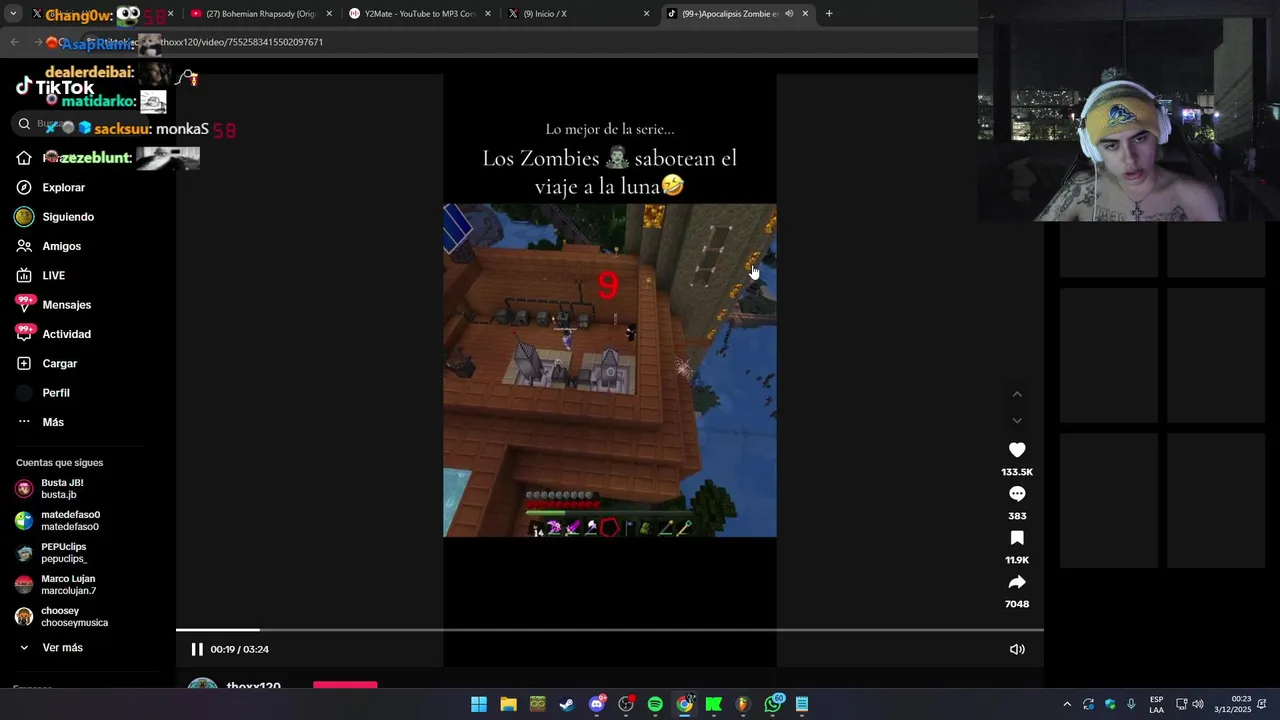Open Minecraft launcher icon on taskbar
1280x720 pixels.
click(x=538, y=704)
